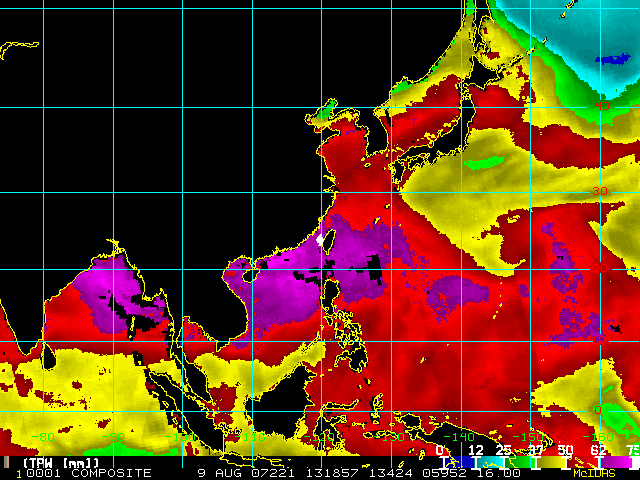Click the '07221' Julian date value
640x480 pixels.
click(273, 473)
